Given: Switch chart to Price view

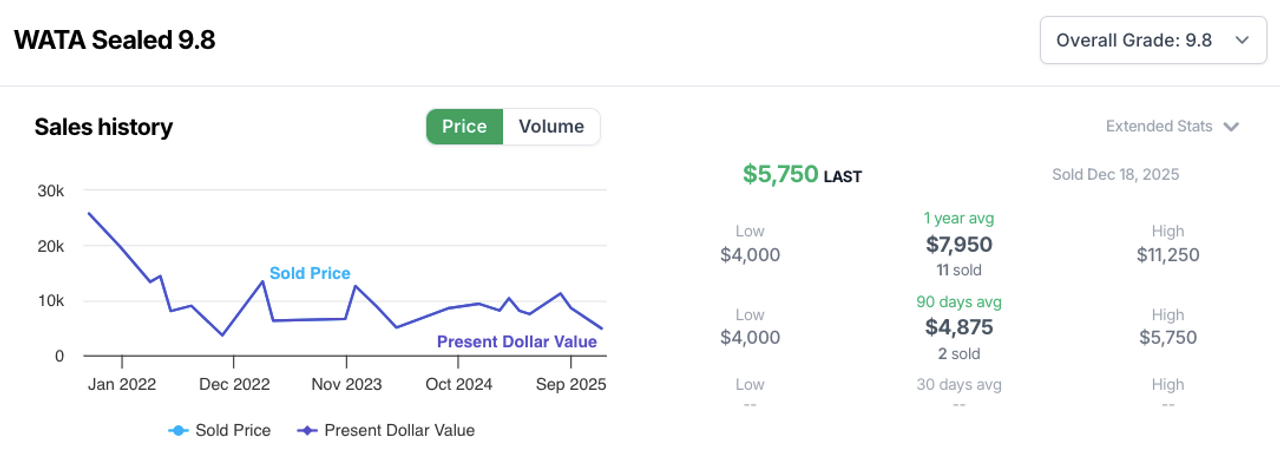Looking at the screenshot, I should click(x=464, y=127).
